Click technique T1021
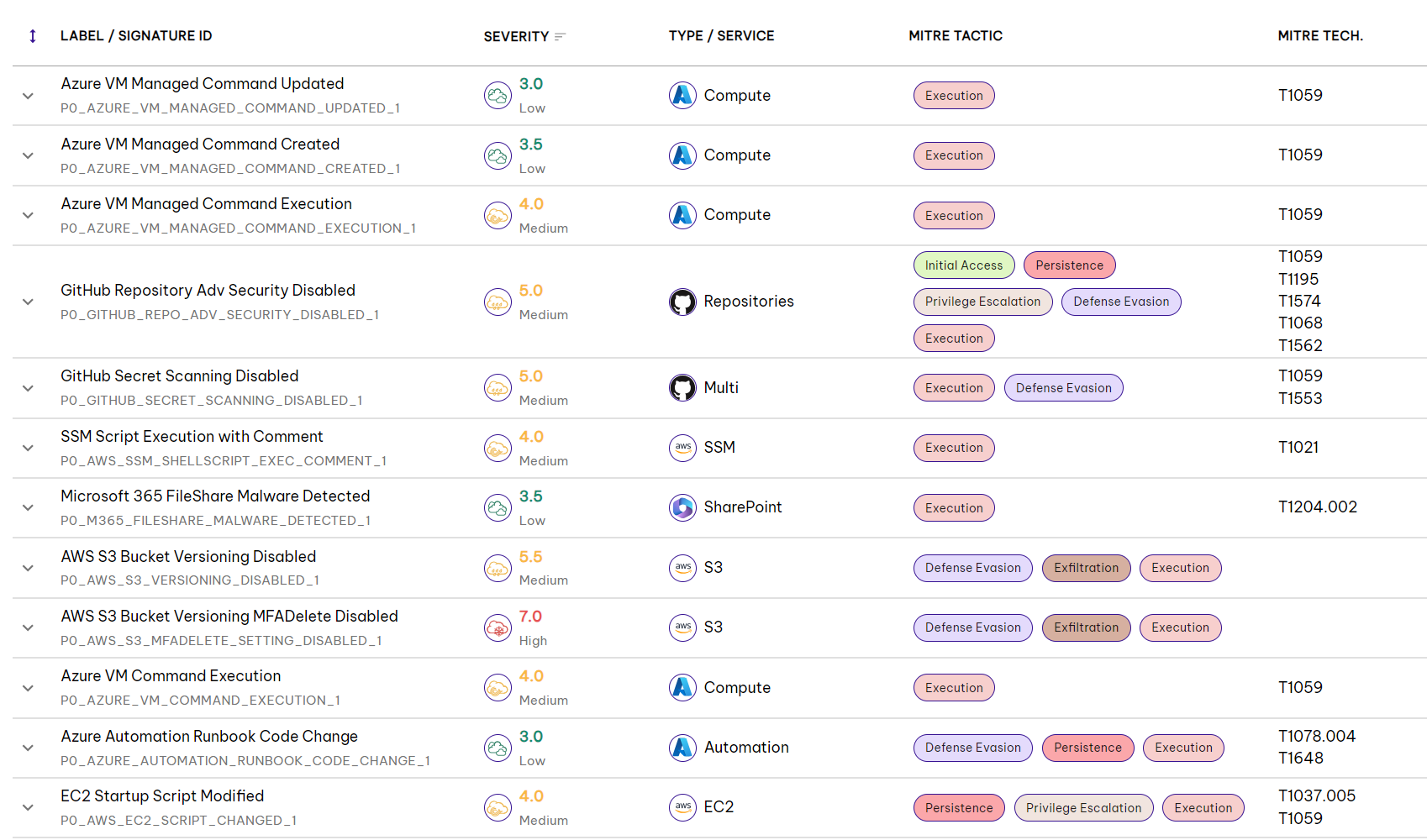This screenshot has width=1427, height=840. click(1298, 448)
